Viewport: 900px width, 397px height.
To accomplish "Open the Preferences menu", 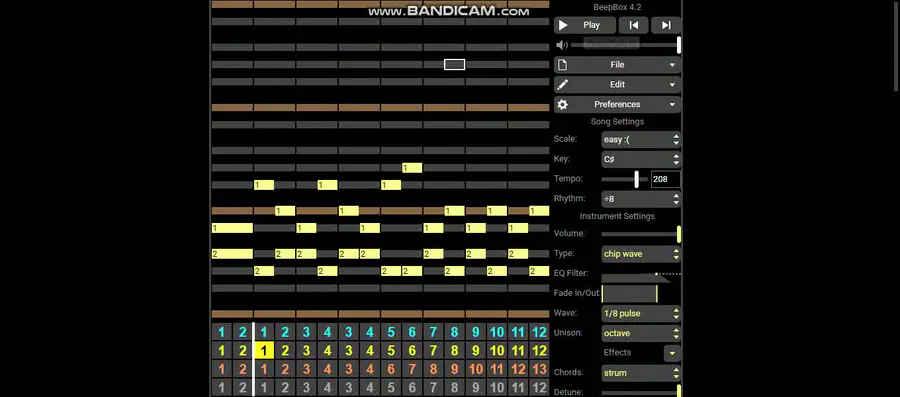I will point(618,104).
